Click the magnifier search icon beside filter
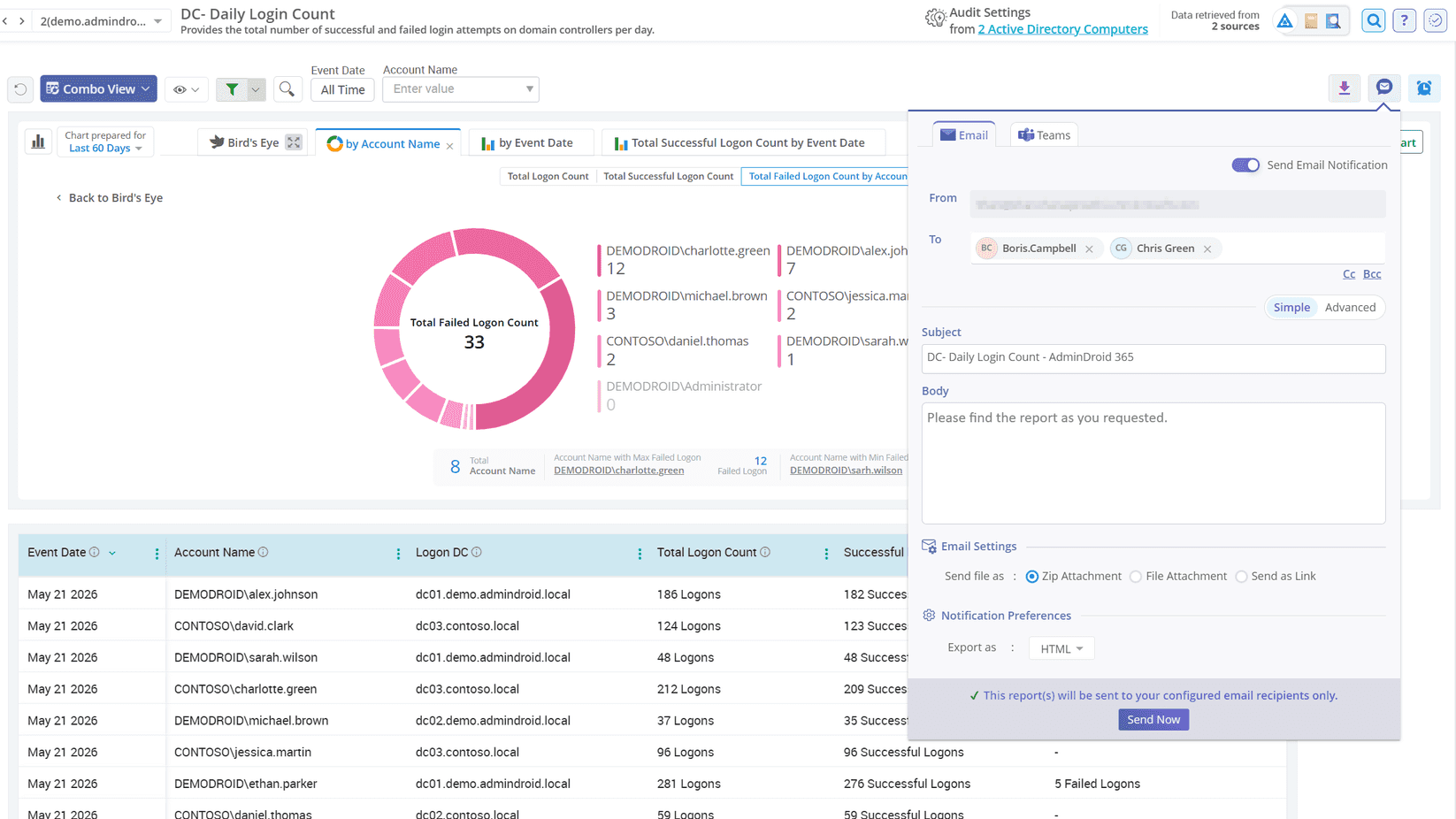 pos(287,89)
